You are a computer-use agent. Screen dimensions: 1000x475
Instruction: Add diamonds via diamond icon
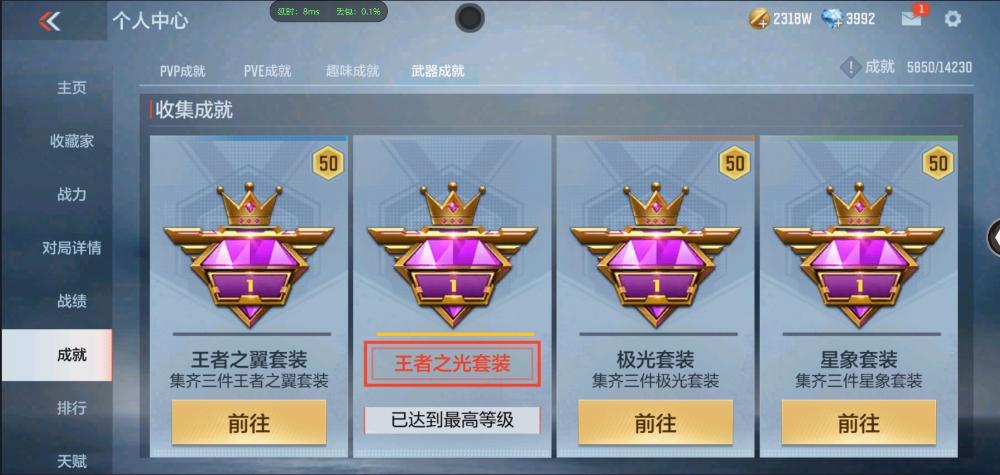[x=832, y=19]
